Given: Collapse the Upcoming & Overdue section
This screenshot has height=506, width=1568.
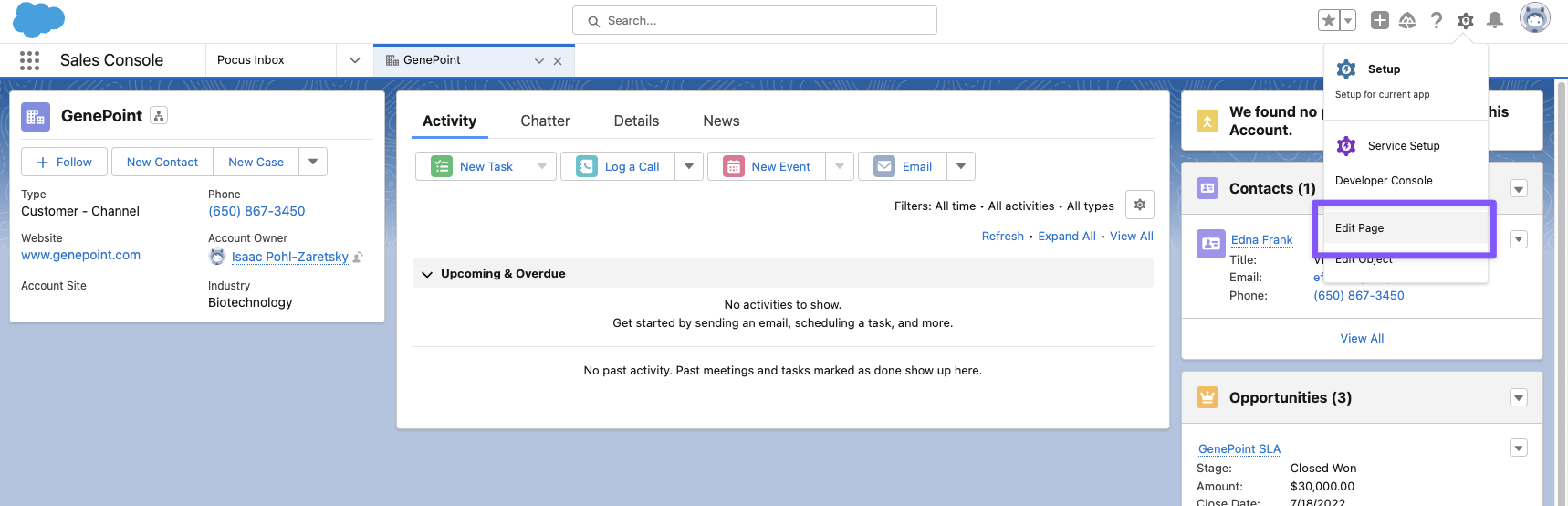Looking at the screenshot, I should [427, 274].
